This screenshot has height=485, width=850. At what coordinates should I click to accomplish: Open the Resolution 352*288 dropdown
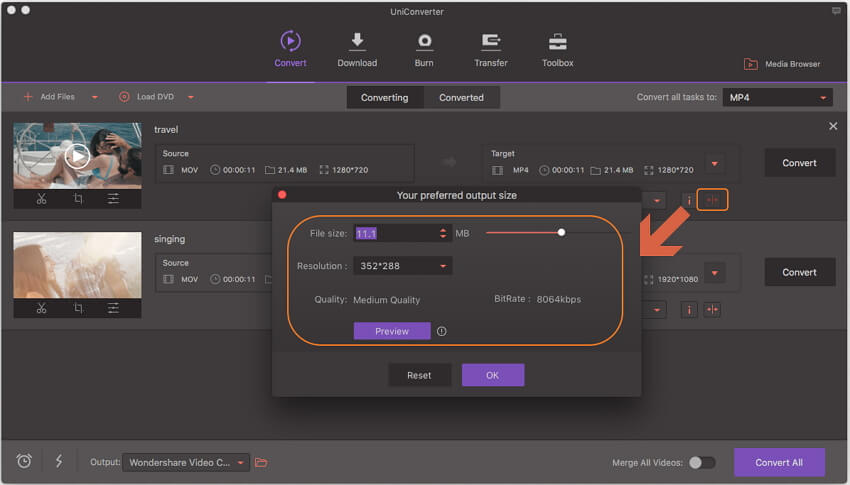pyautogui.click(x=402, y=266)
